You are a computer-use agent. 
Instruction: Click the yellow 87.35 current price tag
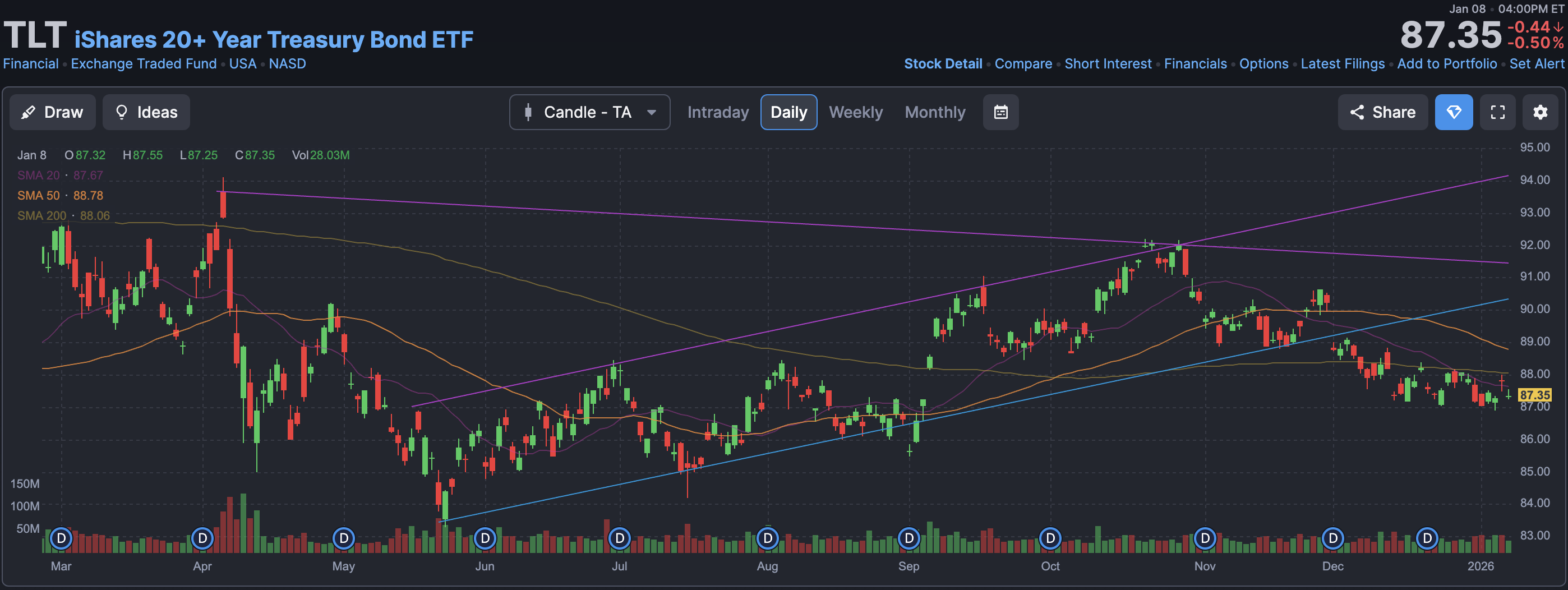click(x=1534, y=395)
